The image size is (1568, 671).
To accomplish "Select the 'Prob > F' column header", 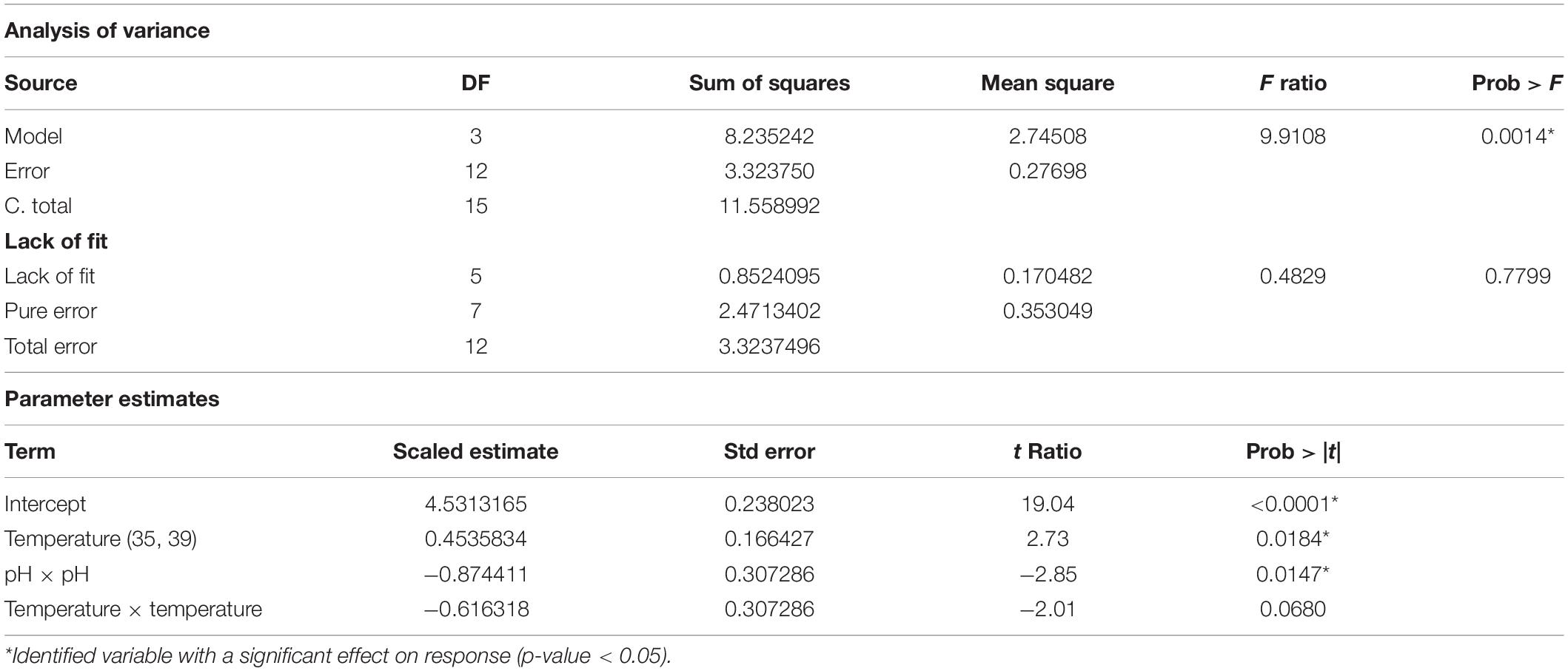I will click(x=1517, y=83).
